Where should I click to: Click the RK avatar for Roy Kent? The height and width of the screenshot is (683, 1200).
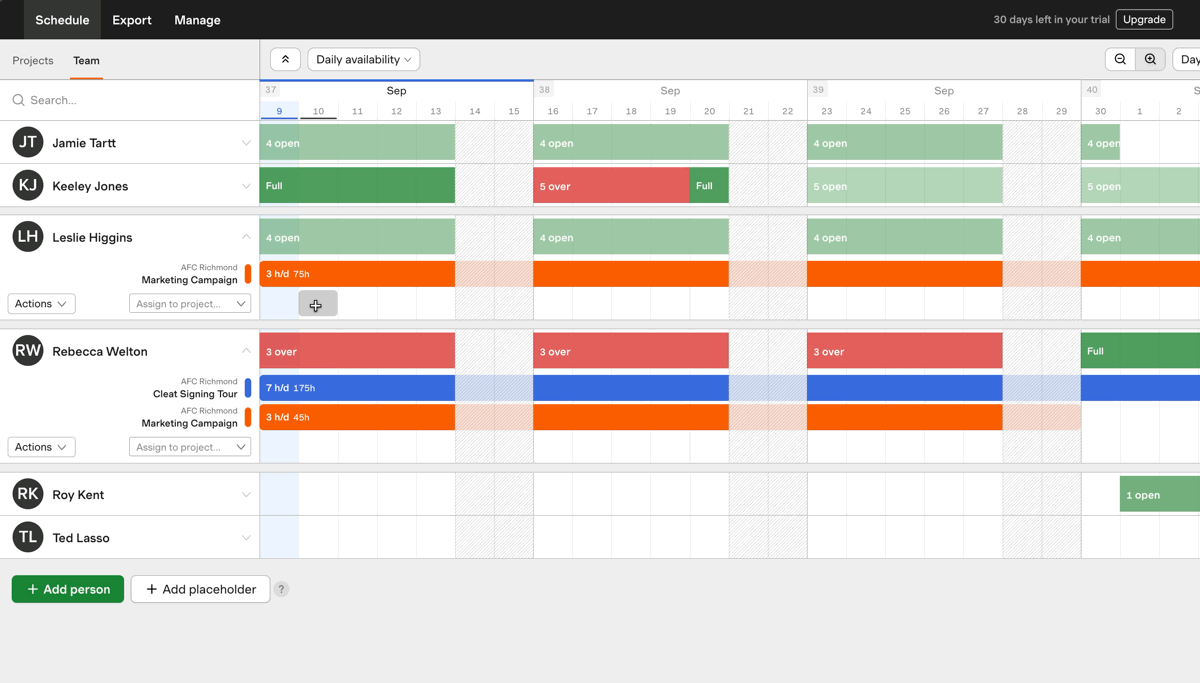[x=28, y=494]
